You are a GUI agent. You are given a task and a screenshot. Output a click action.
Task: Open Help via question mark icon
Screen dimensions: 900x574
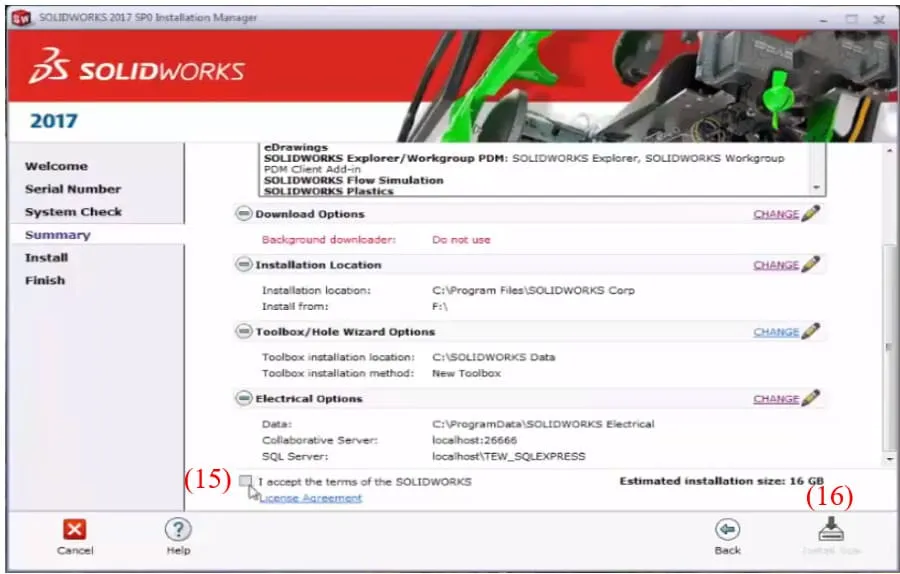coord(178,529)
